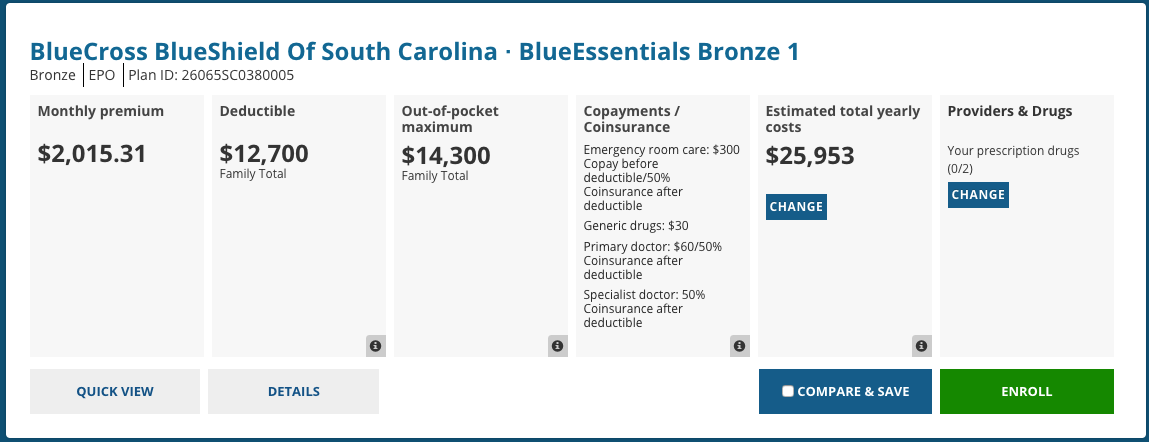The height and width of the screenshot is (442, 1149).
Task: Click CHANGE under Estimated total yearly costs
Action: [797, 207]
